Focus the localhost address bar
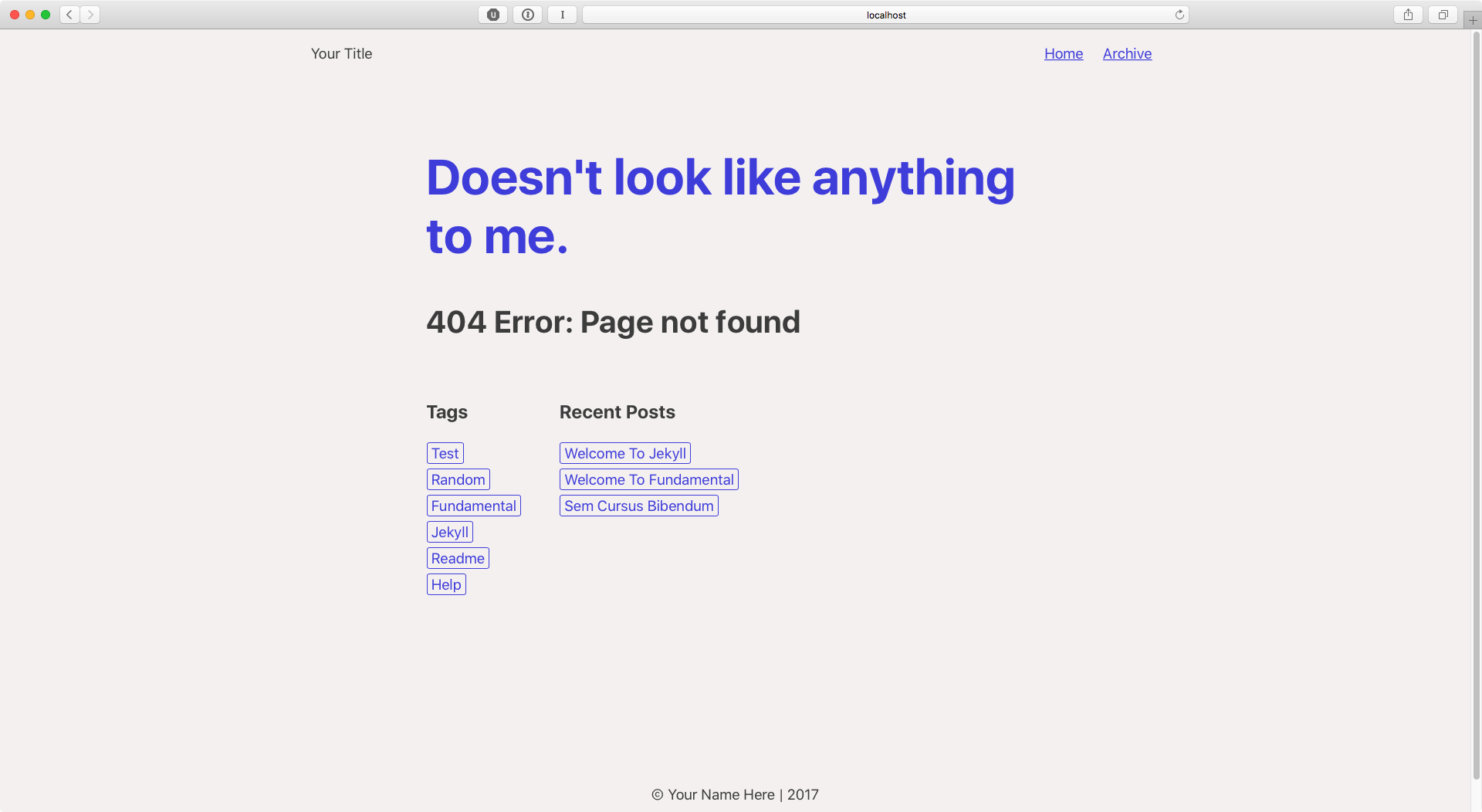Screen dimensions: 1482x812 click(886, 15)
